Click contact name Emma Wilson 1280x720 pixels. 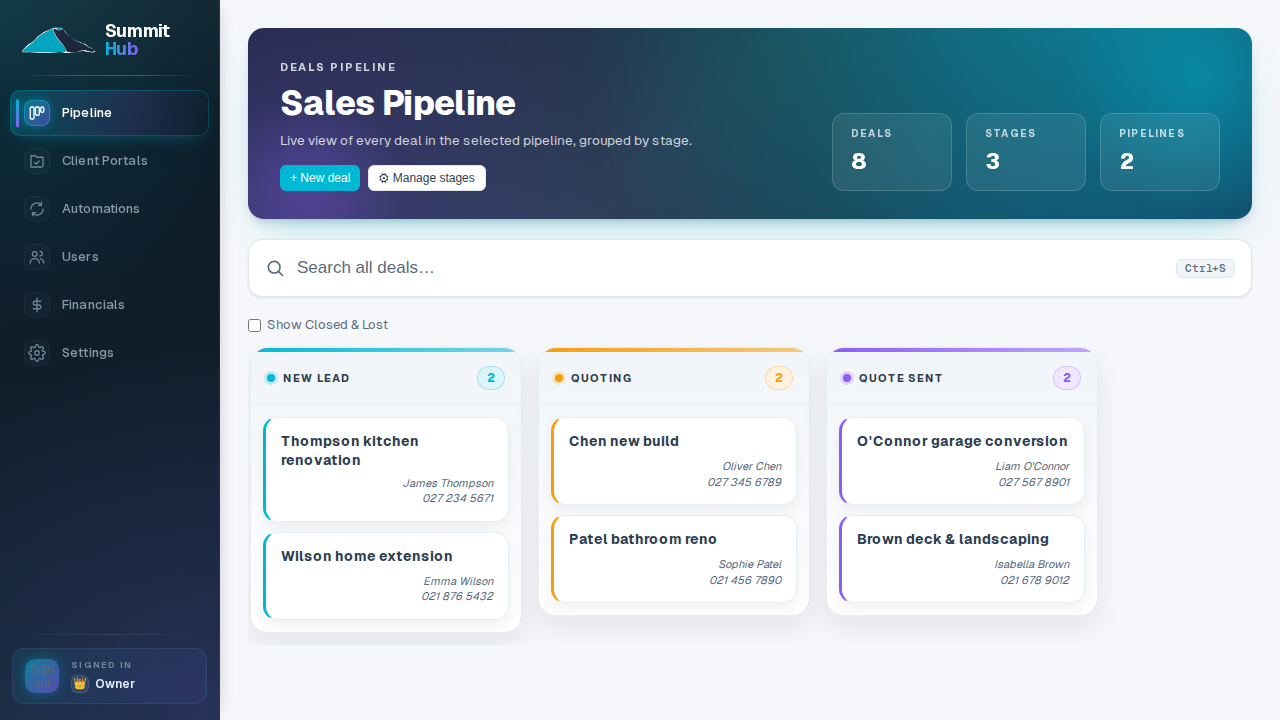coord(458,581)
